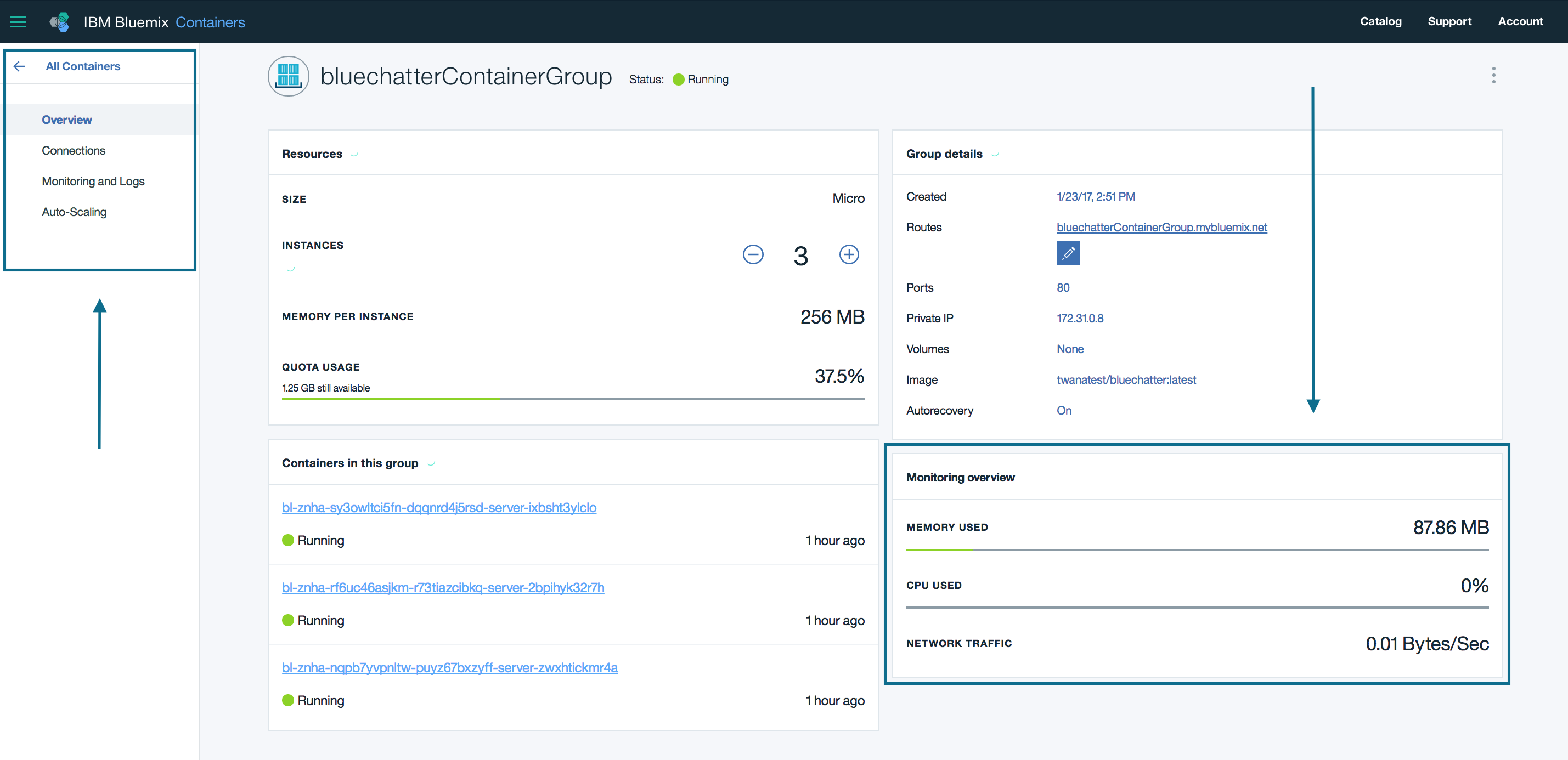Click the decrease instances minus button
Screen dimensions: 1568x760
coord(753,256)
